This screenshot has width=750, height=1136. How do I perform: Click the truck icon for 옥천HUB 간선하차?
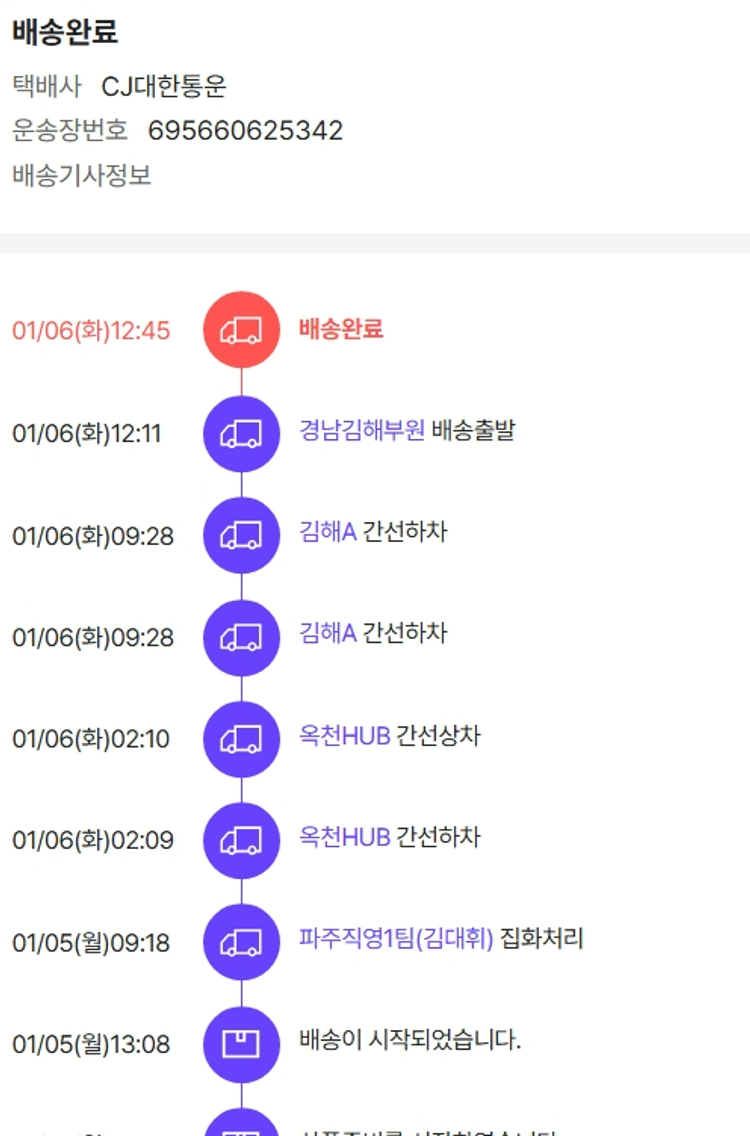click(241, 840)
